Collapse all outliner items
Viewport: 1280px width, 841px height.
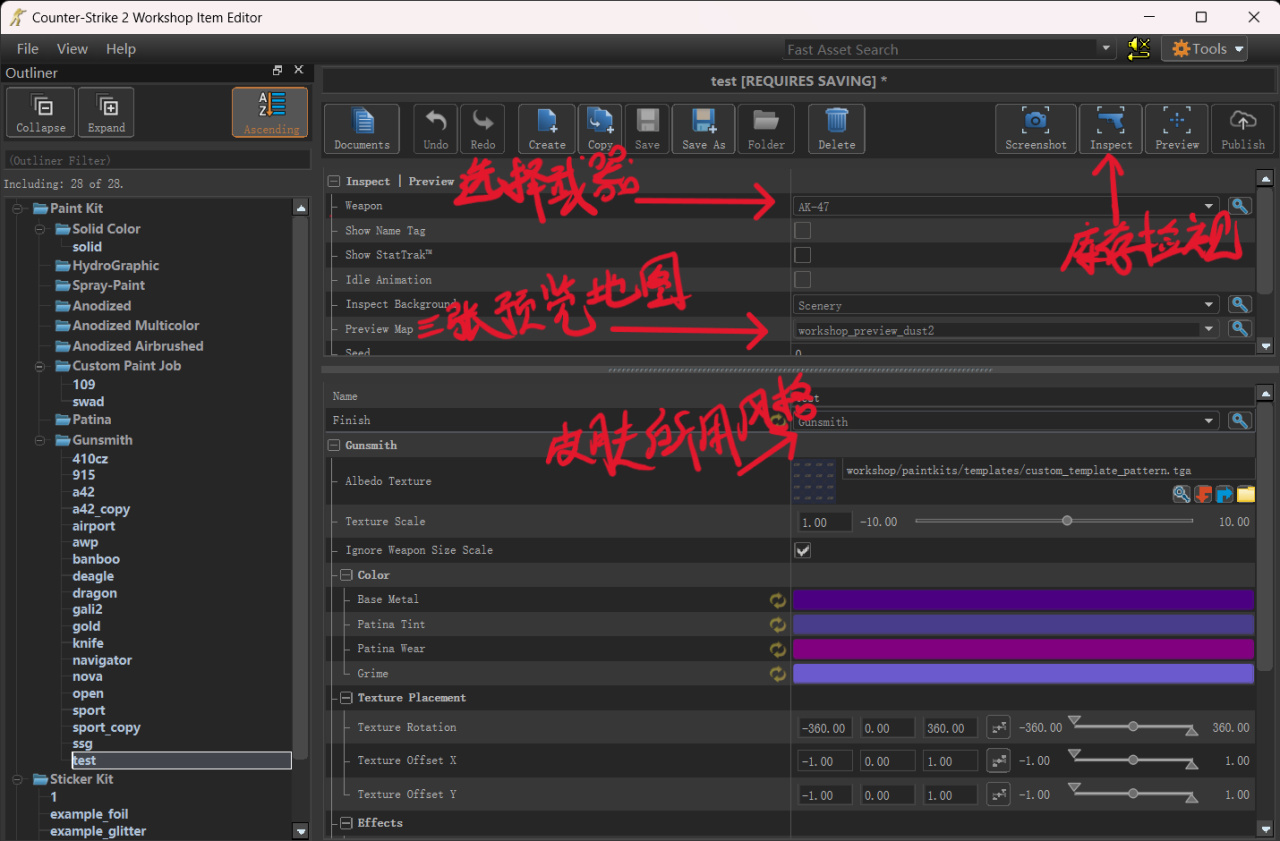pyautogui.click(x=41, y=112)
